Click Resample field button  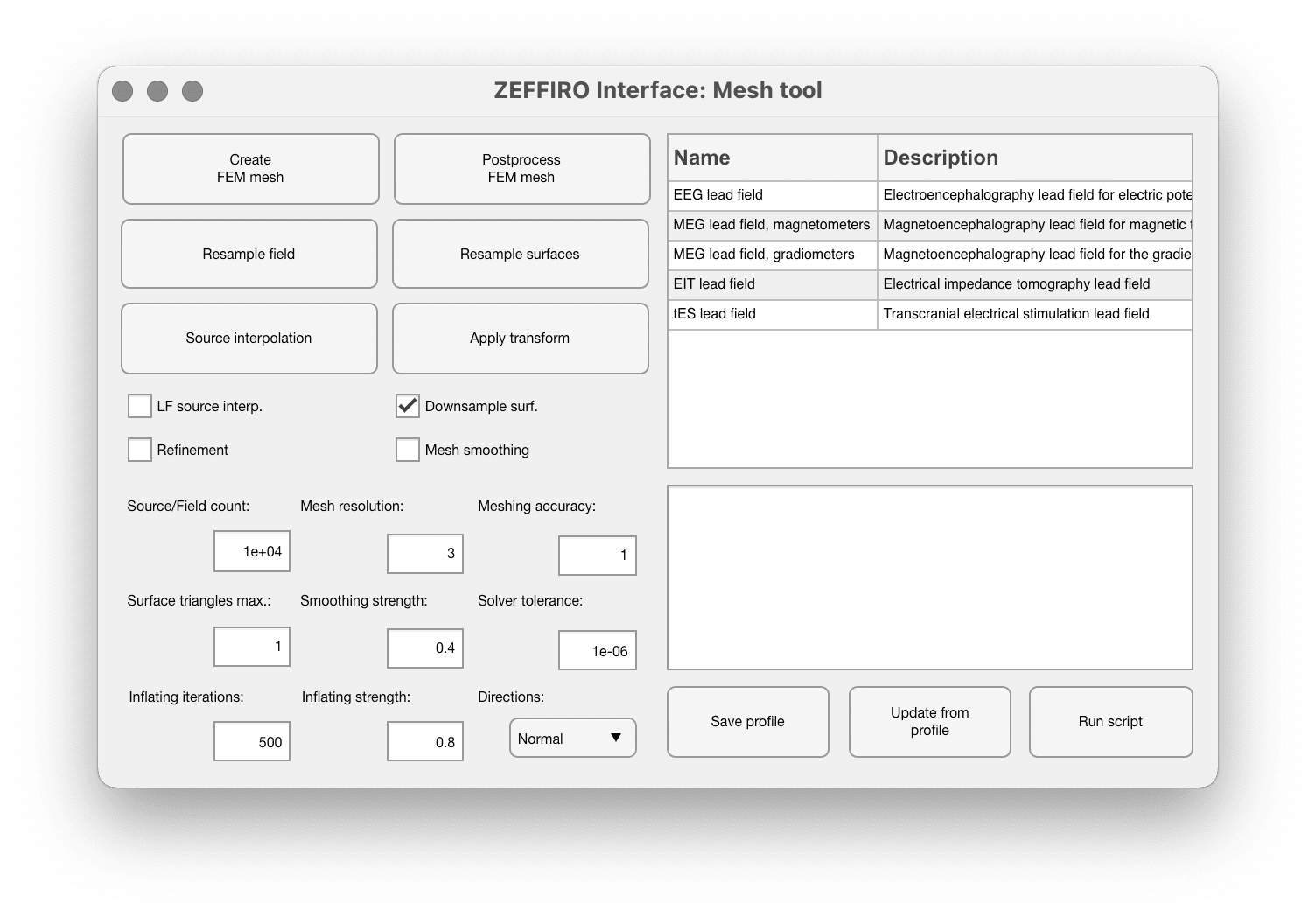pos(249,254)
